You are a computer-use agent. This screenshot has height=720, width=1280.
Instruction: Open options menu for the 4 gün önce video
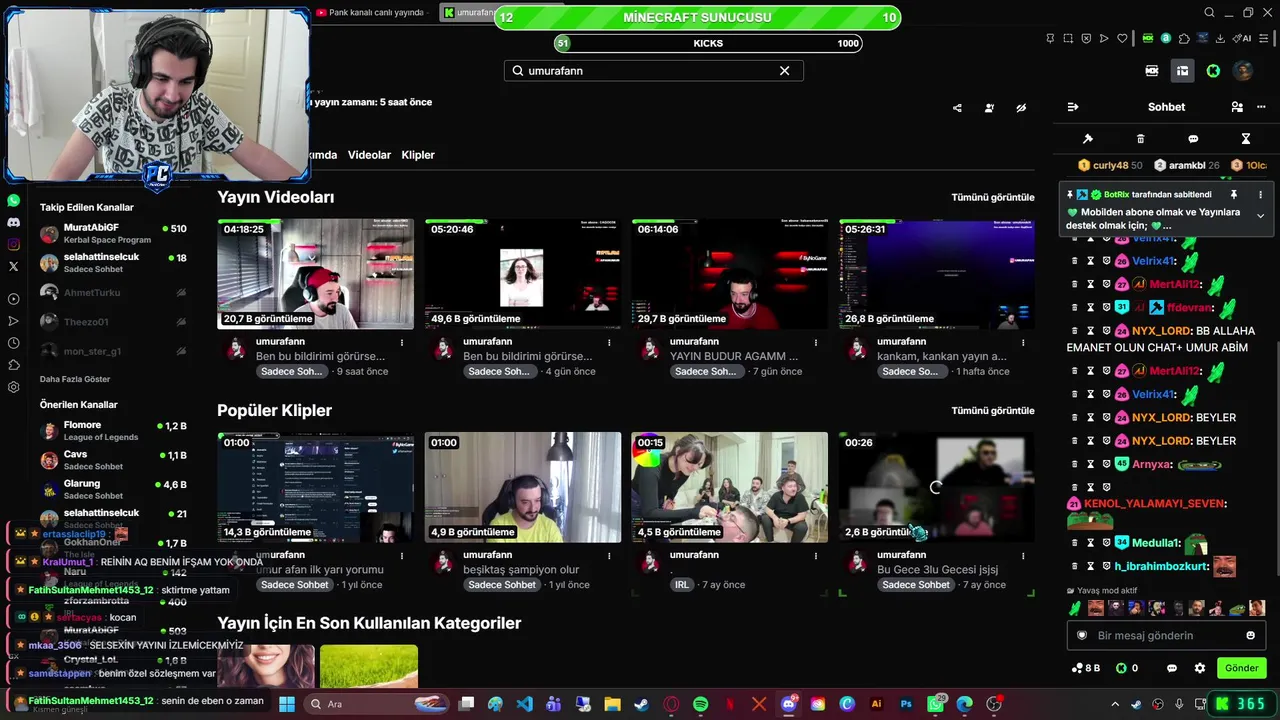coord(609,342)
